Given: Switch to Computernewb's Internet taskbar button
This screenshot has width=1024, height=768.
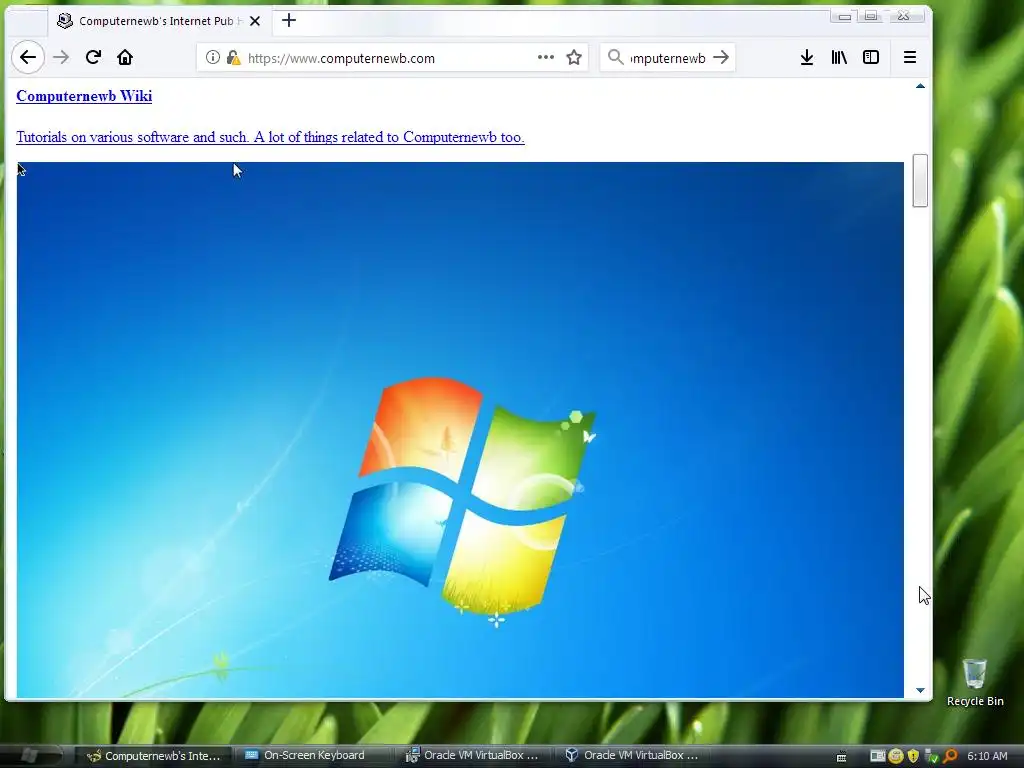Looking at the screenshot, I should (x=154, y=756).
